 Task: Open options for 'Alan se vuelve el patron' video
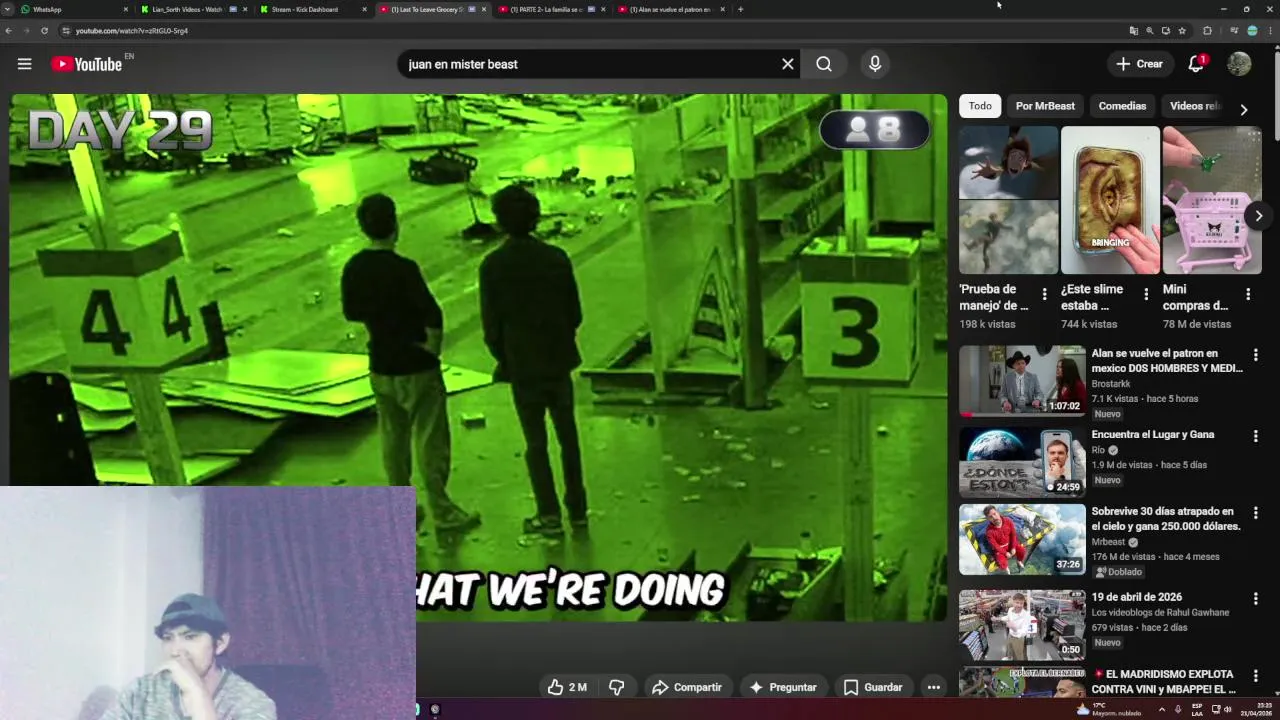click(x=1256, y=355)
